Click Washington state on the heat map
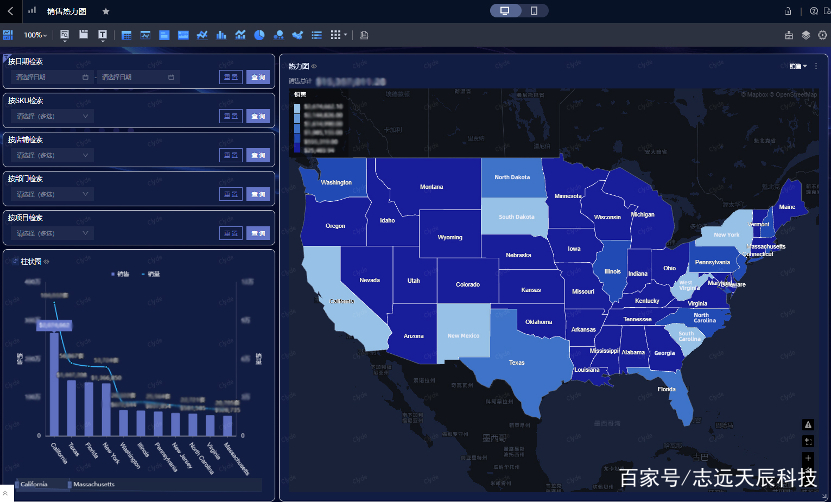The height and width of the screenshot is (502, 832). (x=336, y=182)
